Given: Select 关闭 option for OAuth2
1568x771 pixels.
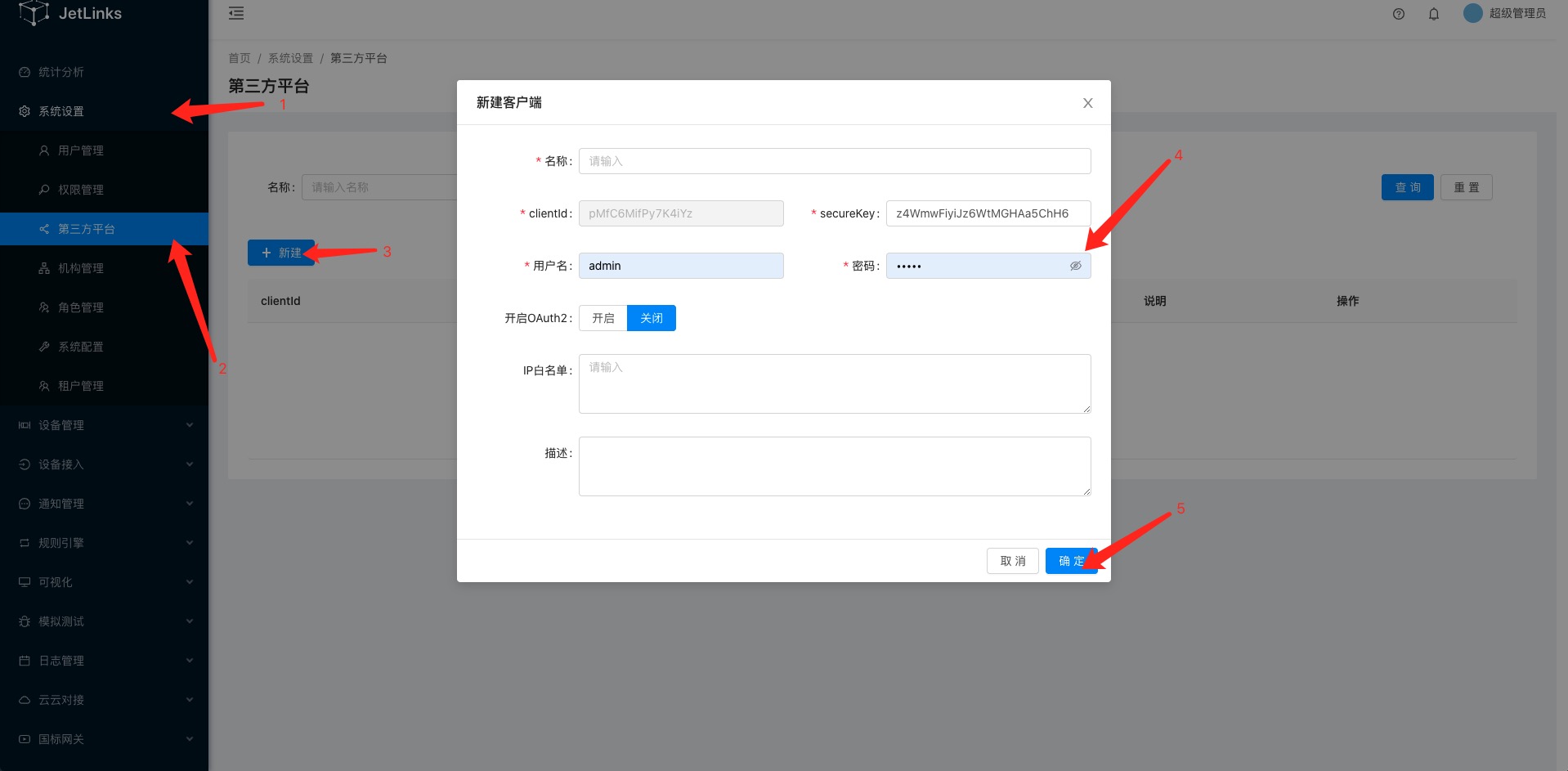Looking at the screenshot, I should (x=652, y=318).
